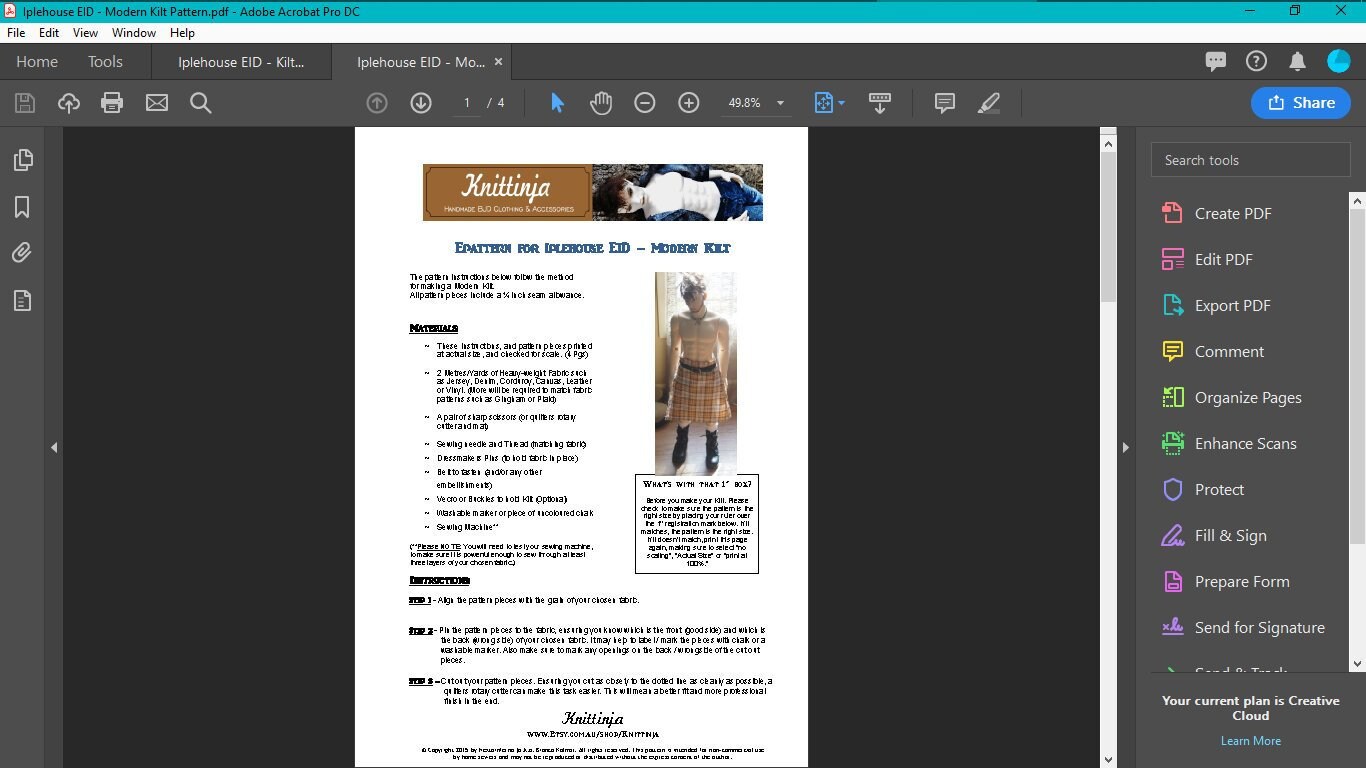The image size is (1366, 768).
Task: Zoom out with minus button
Action: [645, 103]
